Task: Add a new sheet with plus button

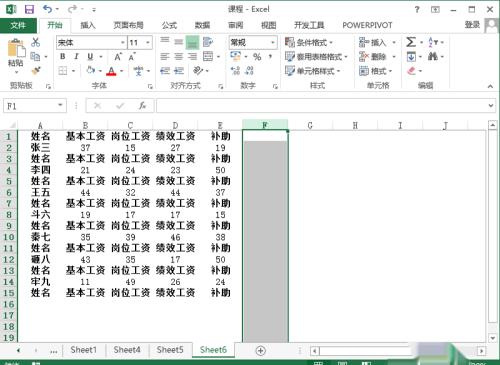Action: [260, 351]
